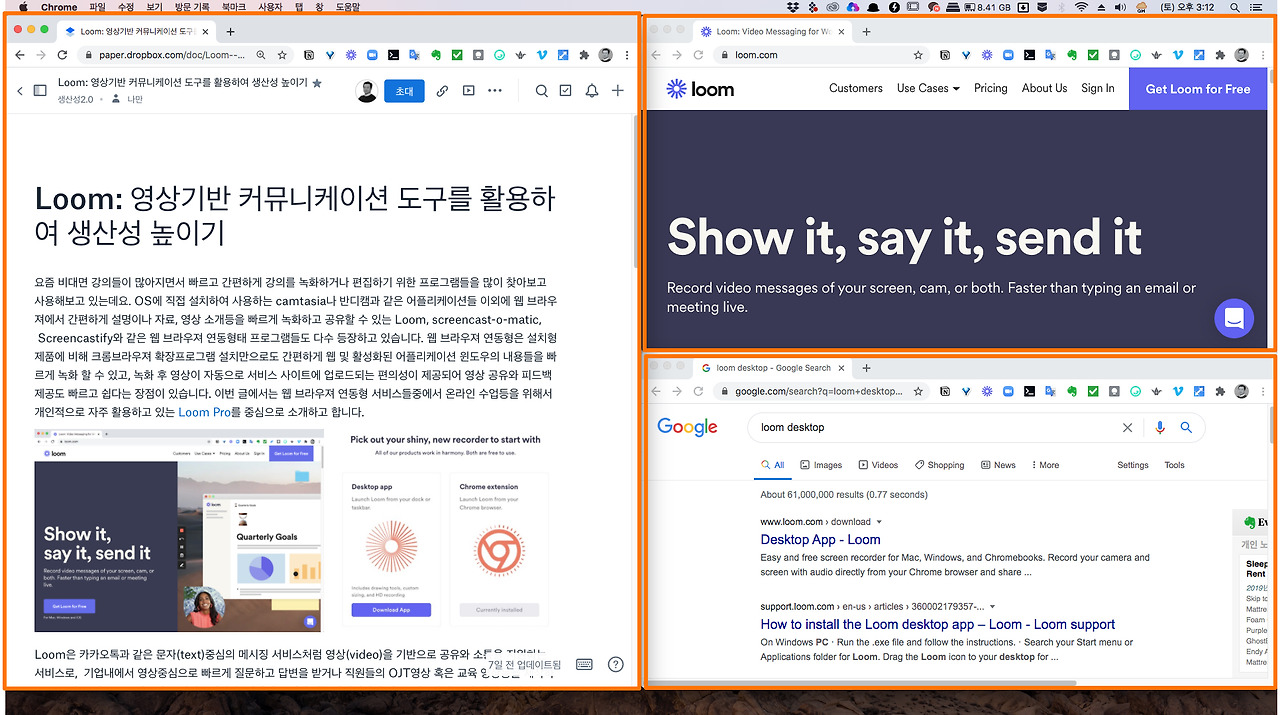Switch to the Videos results tab

[x=878, y=465]
